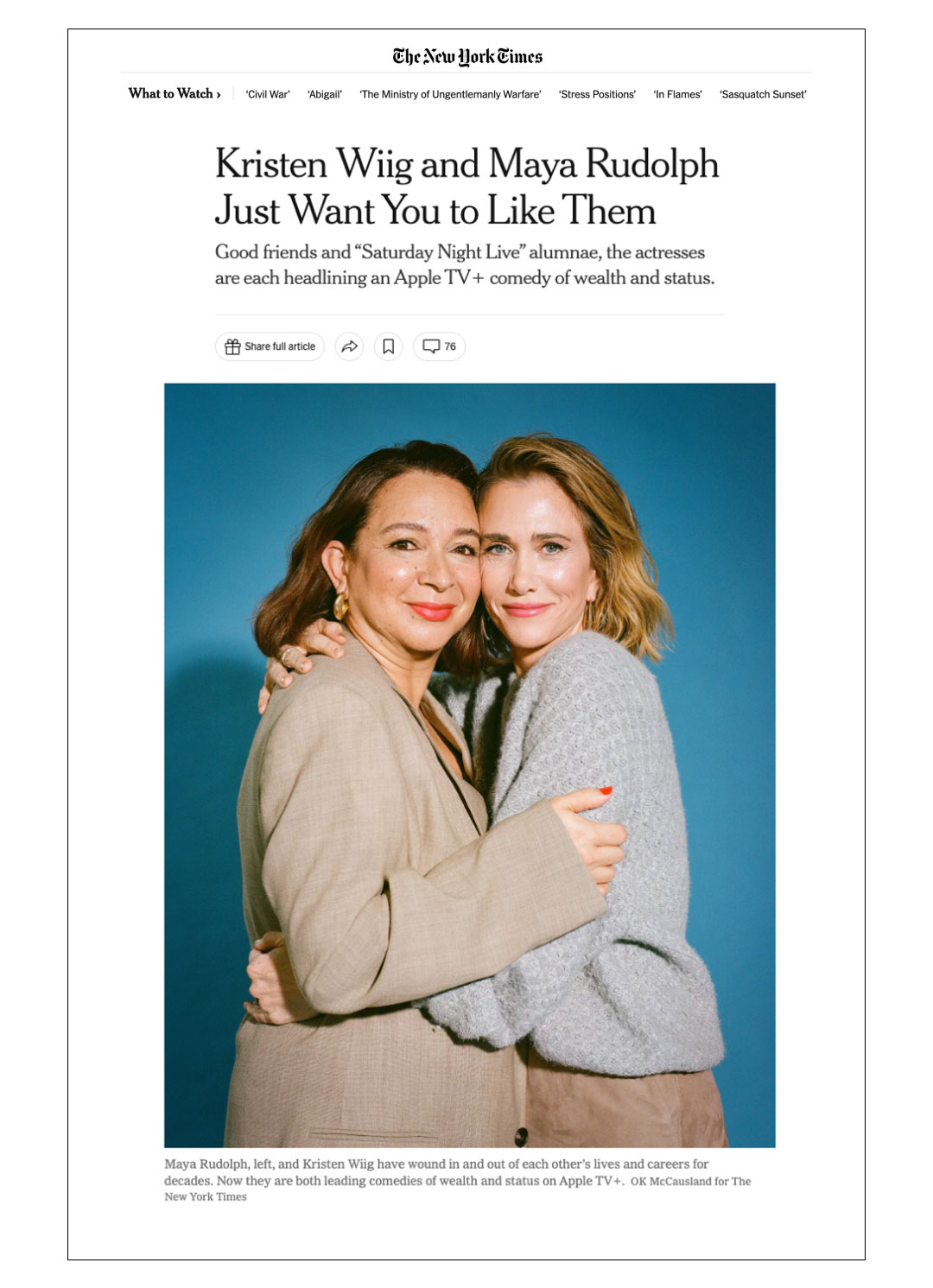
Task: Save article with the bookmark icon
Action: tap(388, 346)
